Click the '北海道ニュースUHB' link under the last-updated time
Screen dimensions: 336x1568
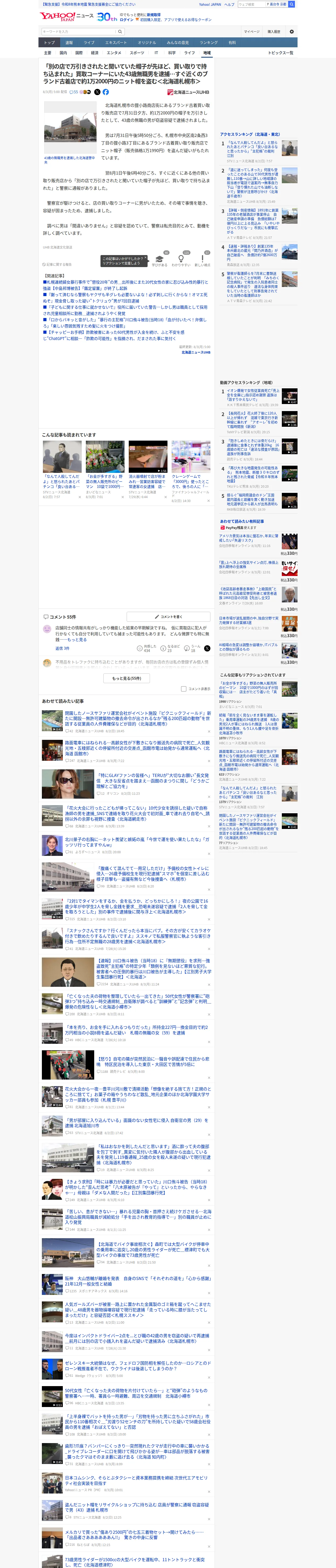(x=196, y=353)
